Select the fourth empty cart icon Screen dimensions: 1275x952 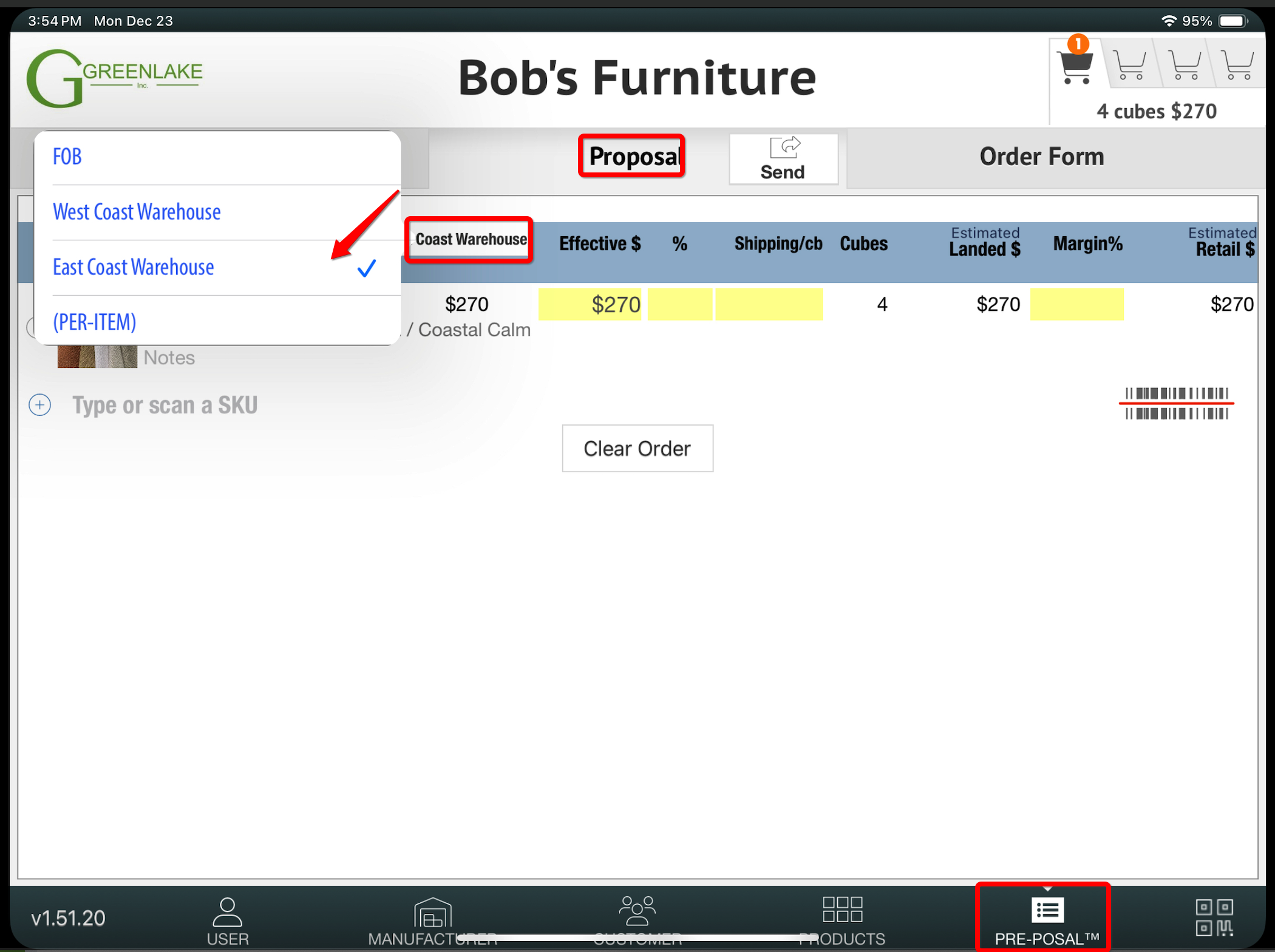tap(1238, 66)
